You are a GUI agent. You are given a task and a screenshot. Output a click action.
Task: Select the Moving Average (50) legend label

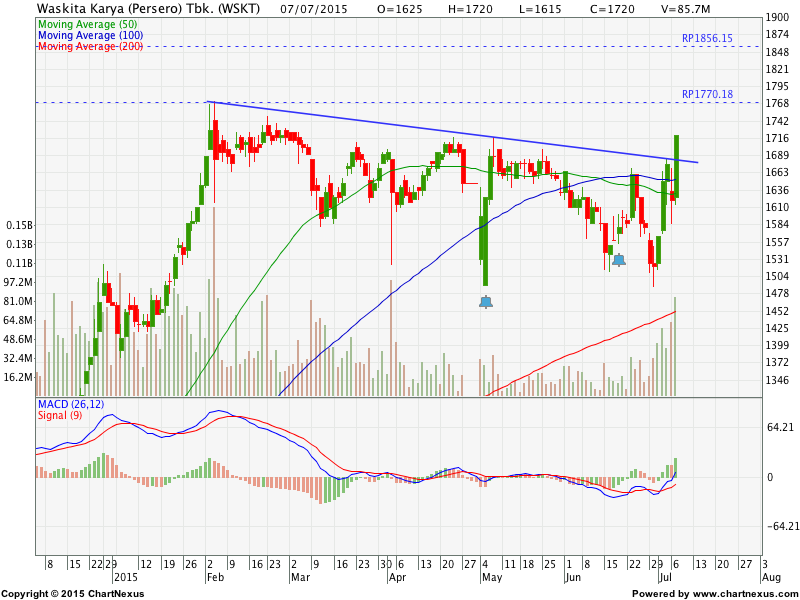tap(87, 23)
